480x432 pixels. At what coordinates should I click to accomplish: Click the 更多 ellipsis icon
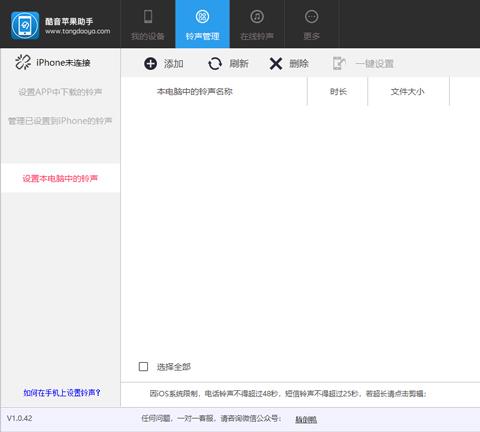tap(312, 16)
